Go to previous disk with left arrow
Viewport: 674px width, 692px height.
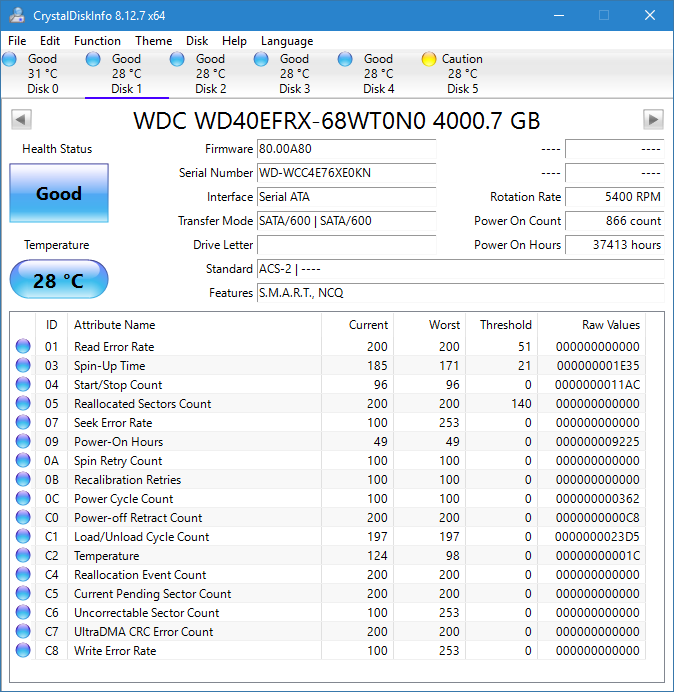[21, 120]
